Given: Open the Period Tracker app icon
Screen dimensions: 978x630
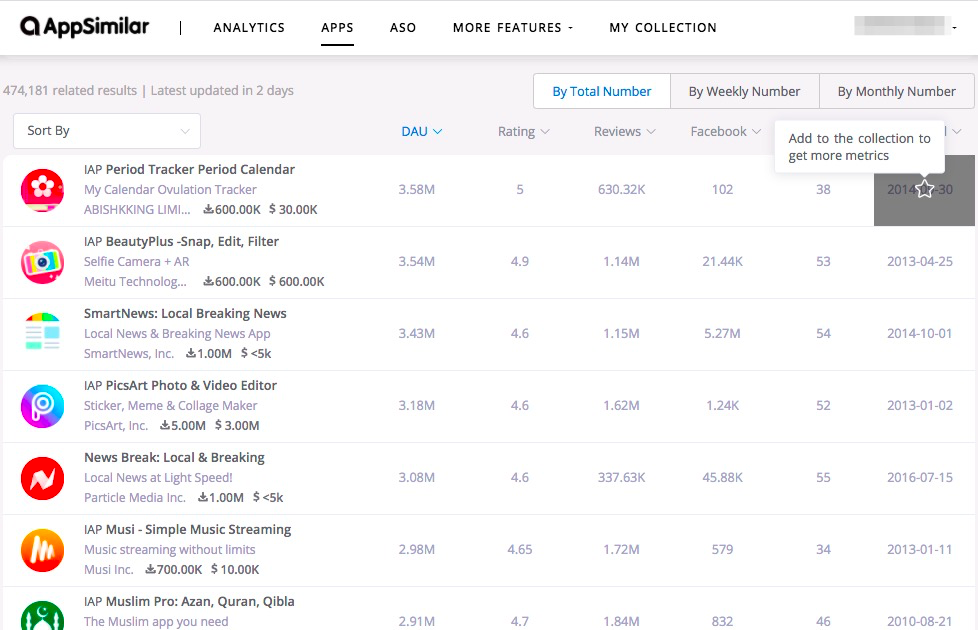Looking at the screenshot, I should point(42,190).
